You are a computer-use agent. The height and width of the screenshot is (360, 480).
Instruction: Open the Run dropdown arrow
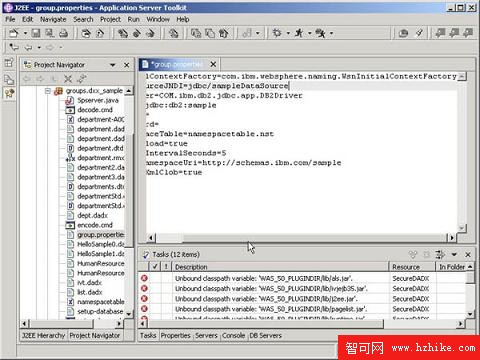(x=310, y=33)
